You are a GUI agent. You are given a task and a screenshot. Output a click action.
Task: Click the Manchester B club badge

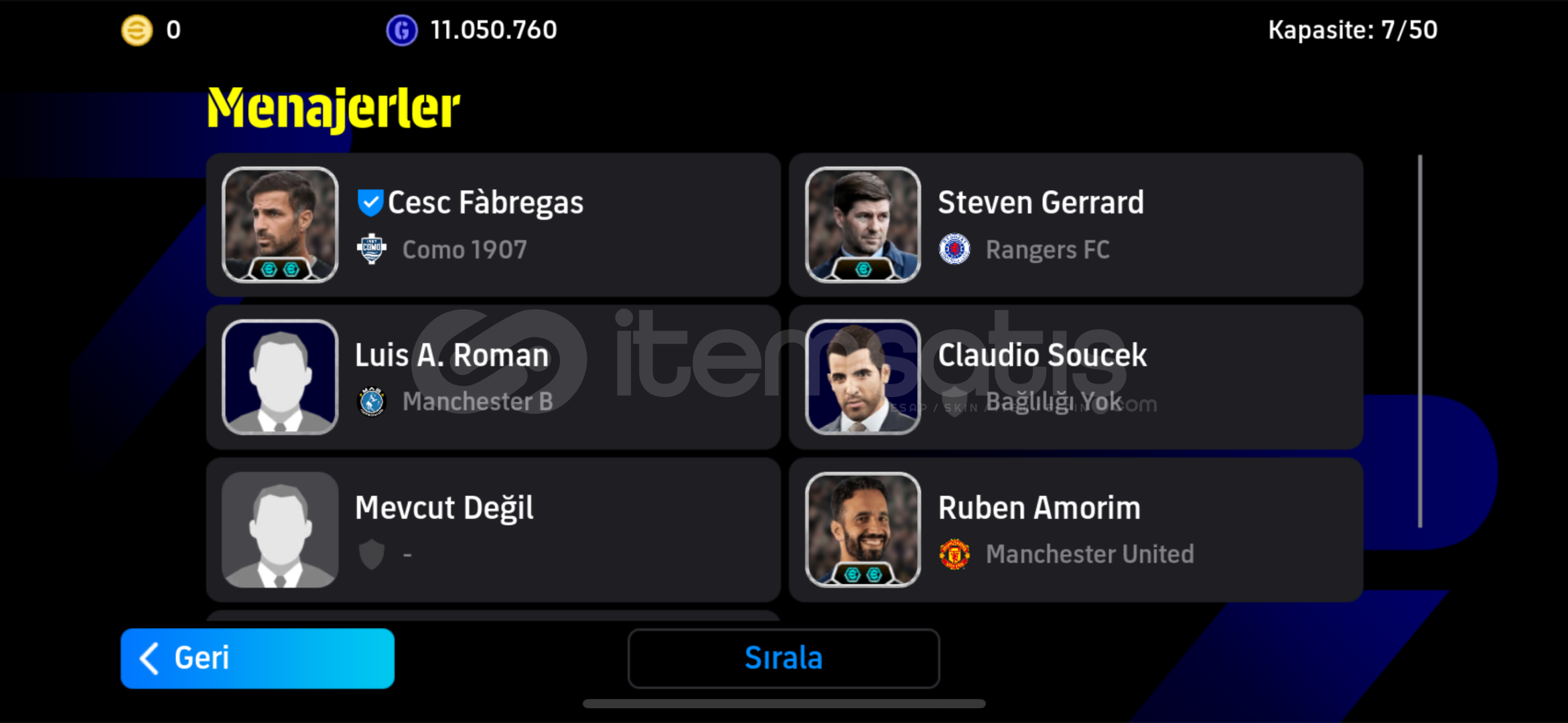click(x=372, y=402)
